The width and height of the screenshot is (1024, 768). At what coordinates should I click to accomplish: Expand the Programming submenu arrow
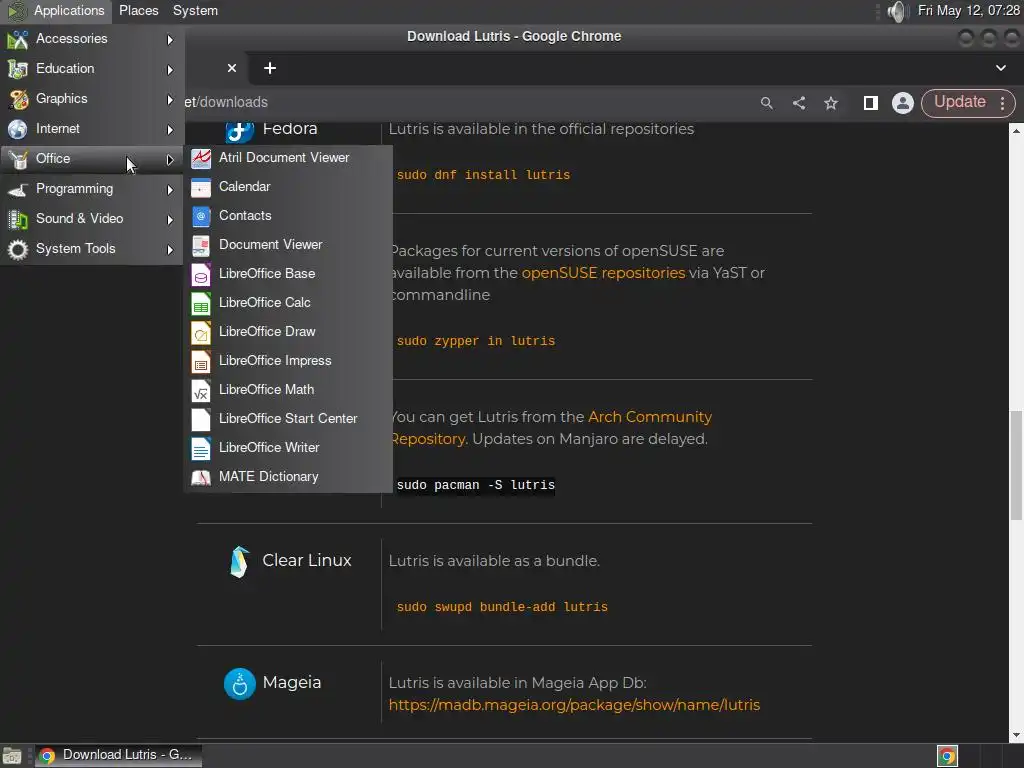click(x=170, y=189)
